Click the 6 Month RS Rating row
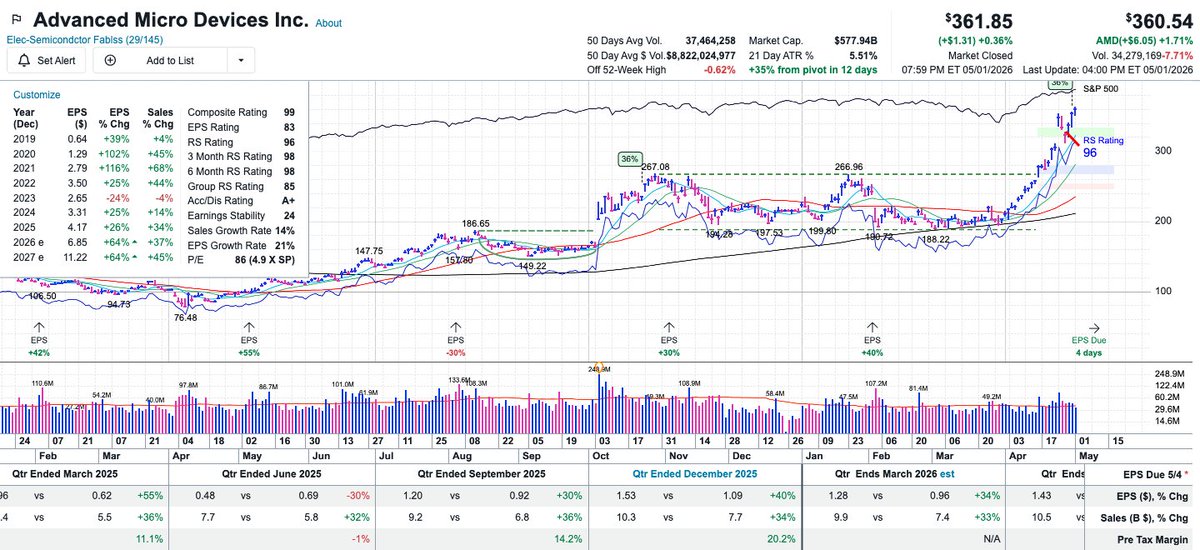The image size is (1200, 550). point(242,171)
